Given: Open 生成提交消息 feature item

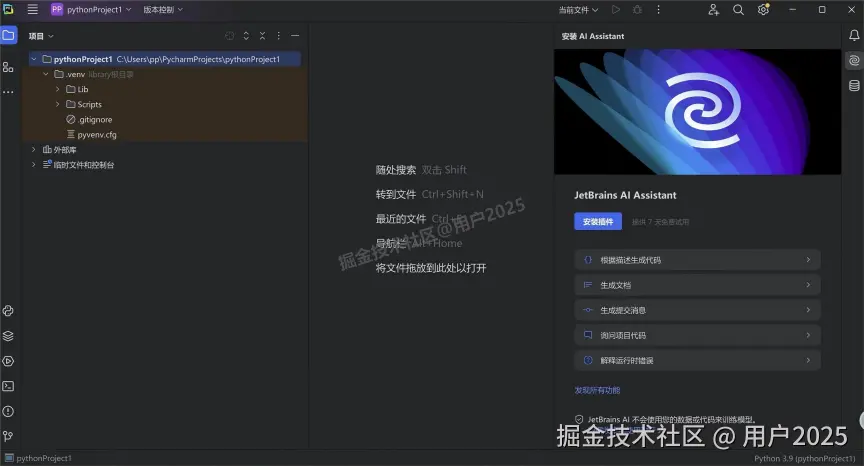Looking at the screenshot, I should coord(698,310).
